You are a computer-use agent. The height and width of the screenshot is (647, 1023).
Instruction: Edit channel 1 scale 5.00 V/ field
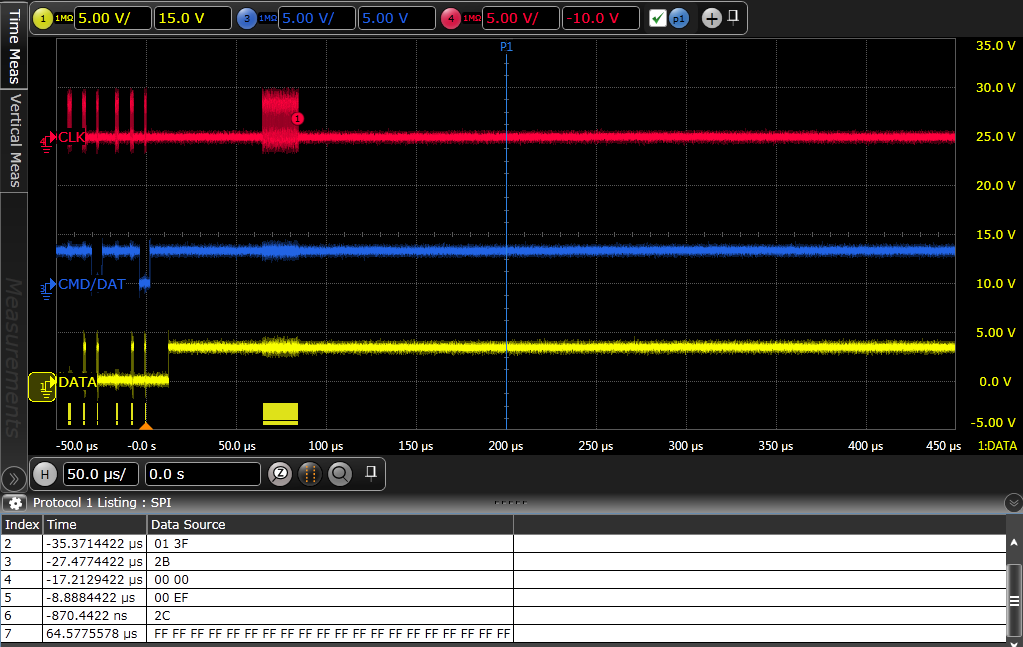pos(113,18)
